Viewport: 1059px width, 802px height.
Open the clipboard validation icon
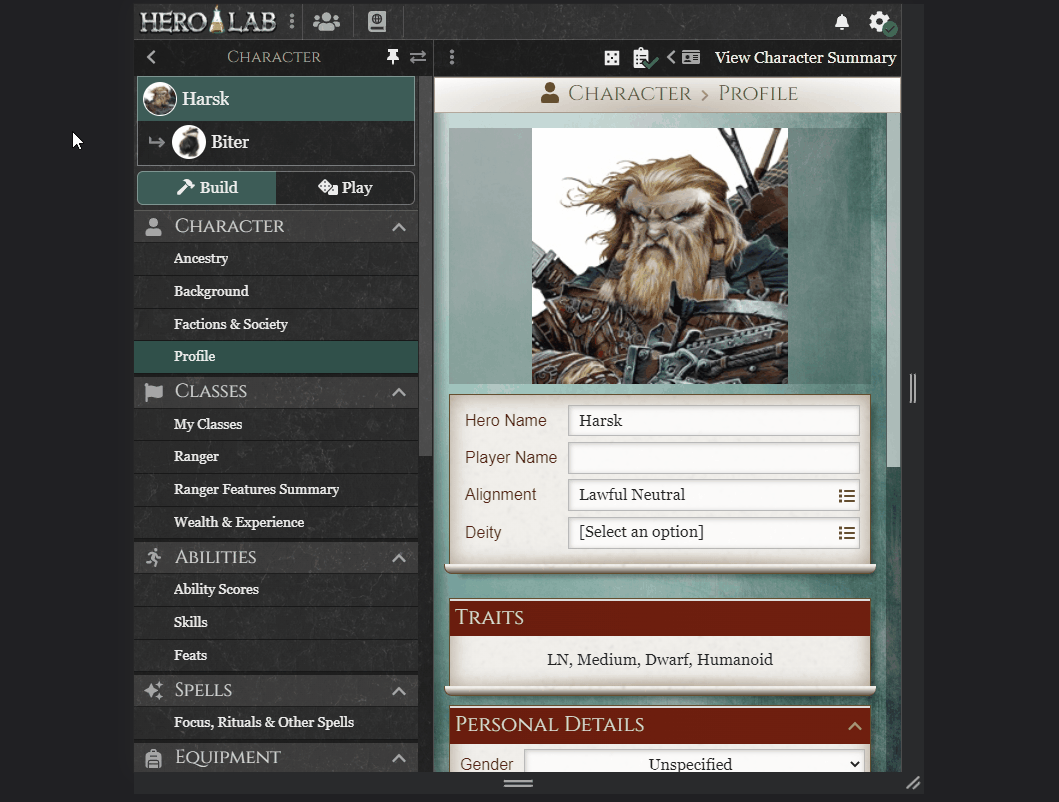644,58
